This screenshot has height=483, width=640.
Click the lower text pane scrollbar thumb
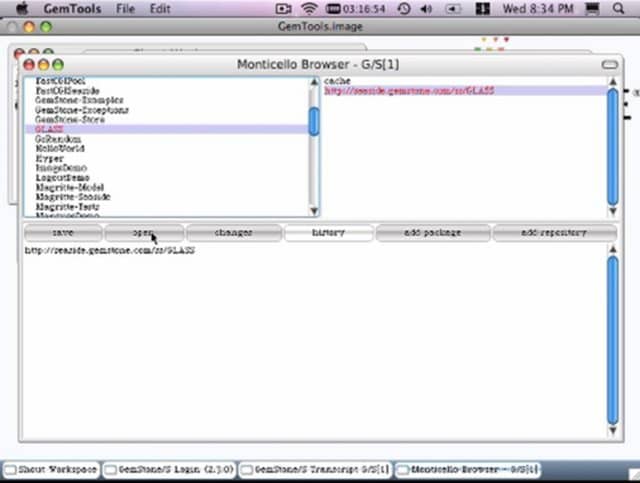(613, 340)
